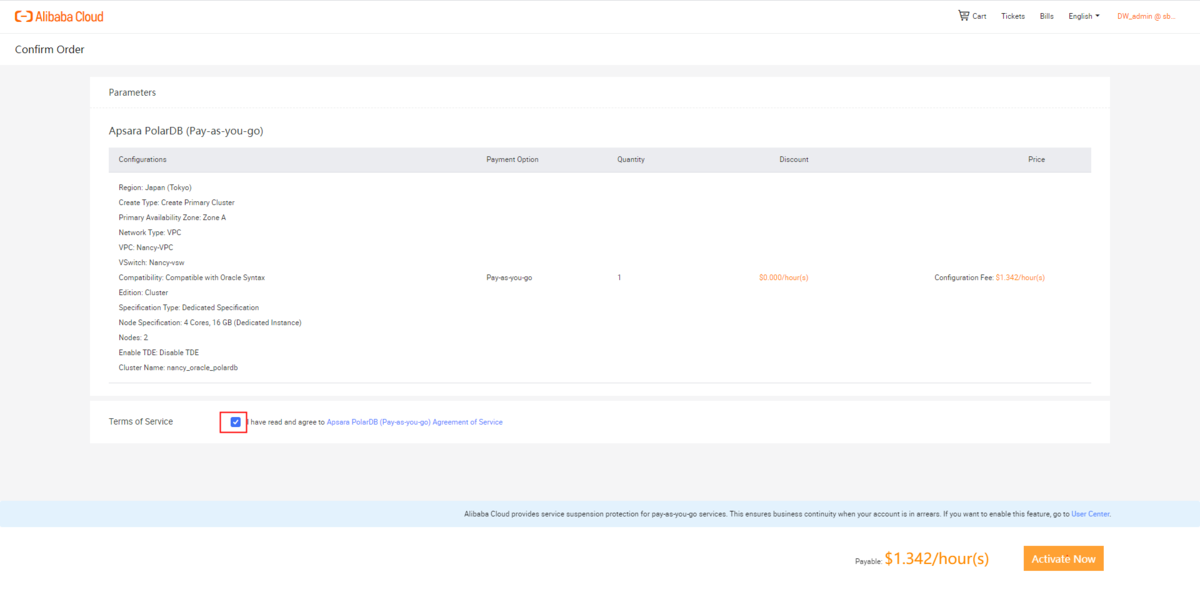Screen dimensions: 1200x589
Task: Click the $0.000/hour(s) discount value
Action: 784,277
